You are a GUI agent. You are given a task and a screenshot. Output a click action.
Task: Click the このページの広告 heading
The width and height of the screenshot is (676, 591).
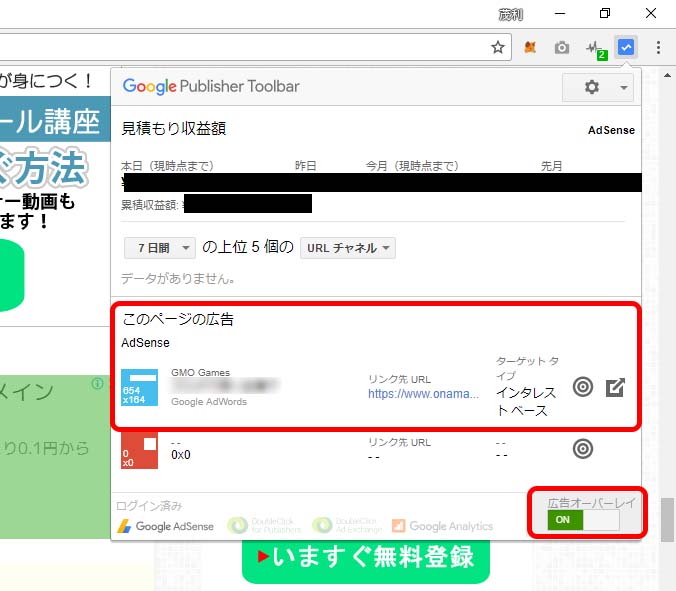[x=178, y=319]
